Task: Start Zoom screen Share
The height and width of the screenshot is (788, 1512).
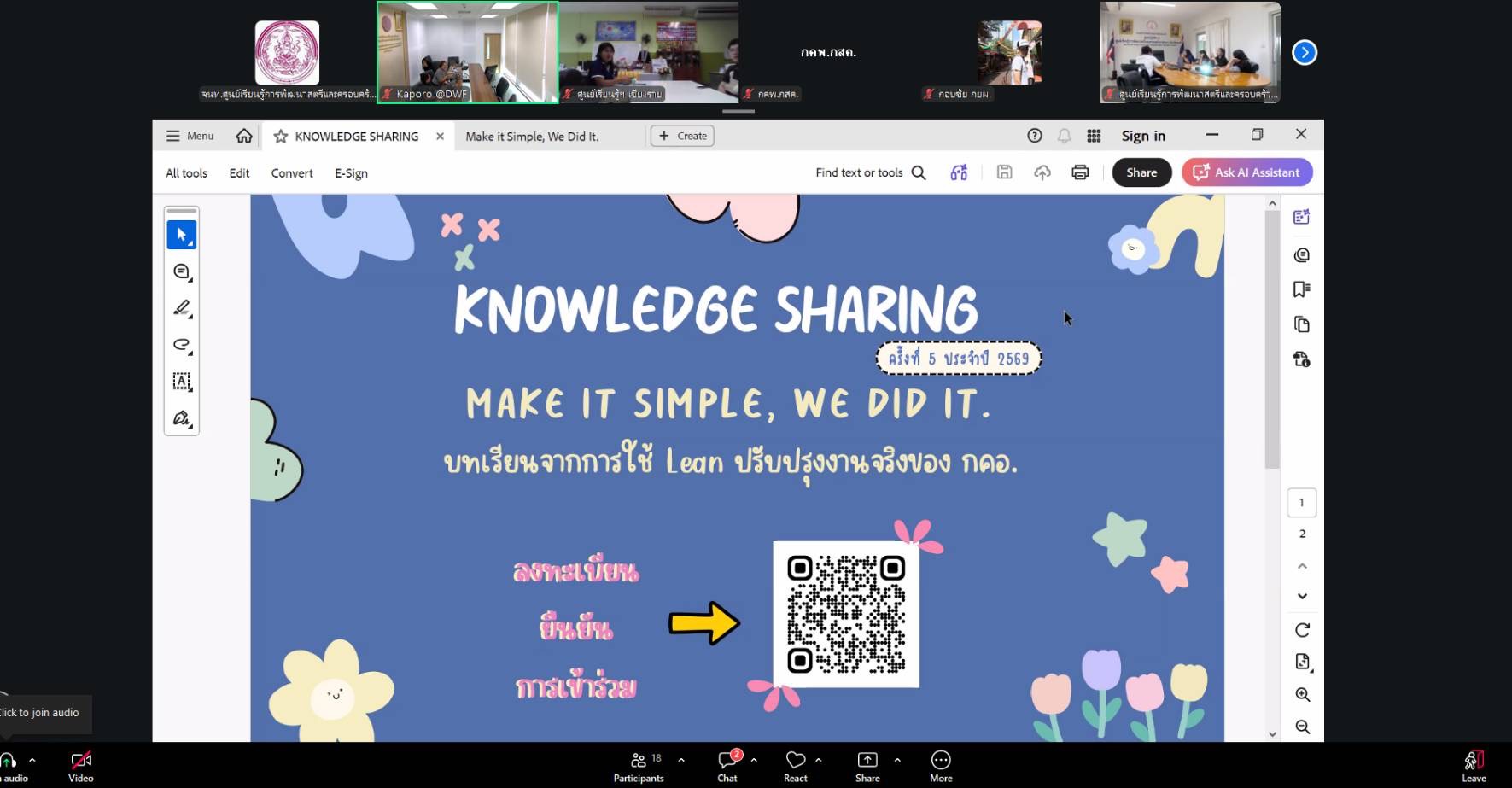Action: pyautogui.click(x=867, y=766)
